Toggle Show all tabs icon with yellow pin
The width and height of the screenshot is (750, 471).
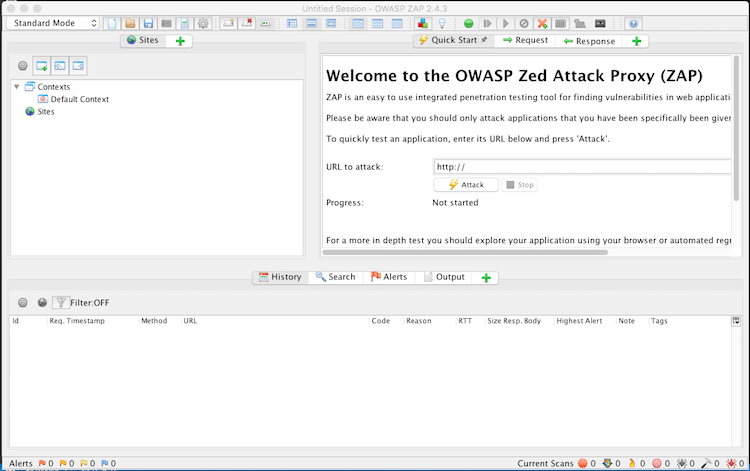(229, 23)
